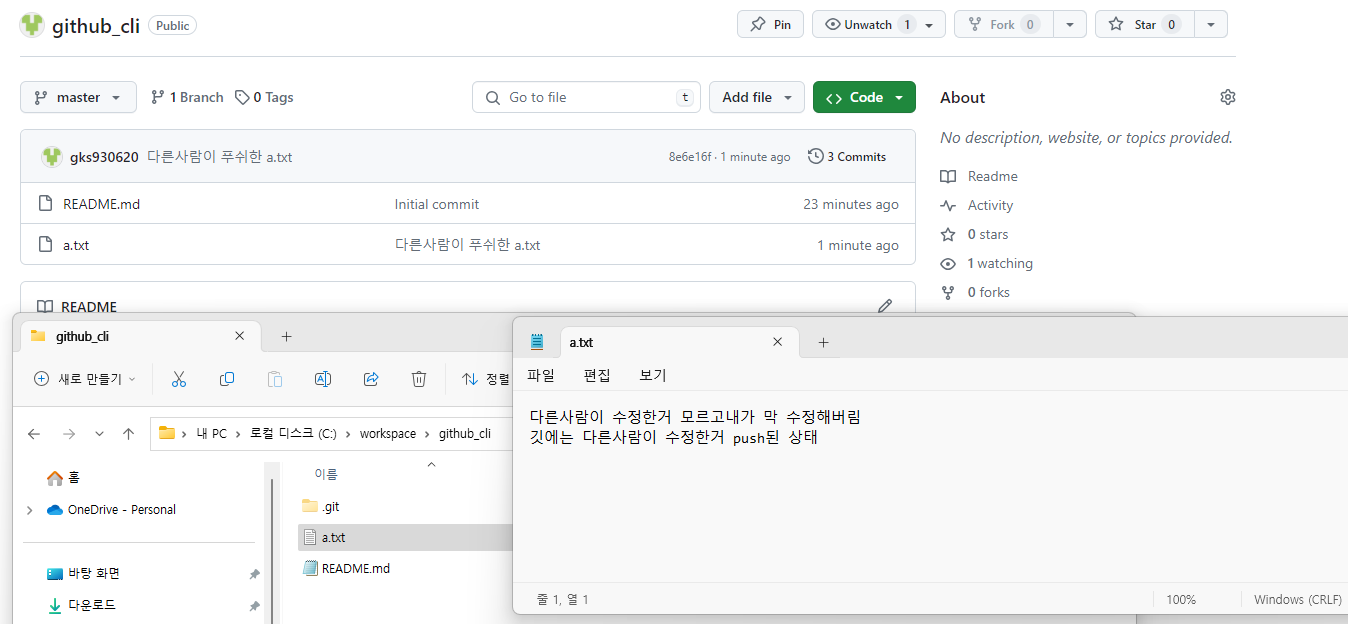Open the Unwatch notifications dropdown arrow
The width and height of the screenshot is (1348, 624).
click(x=930, y=25)
